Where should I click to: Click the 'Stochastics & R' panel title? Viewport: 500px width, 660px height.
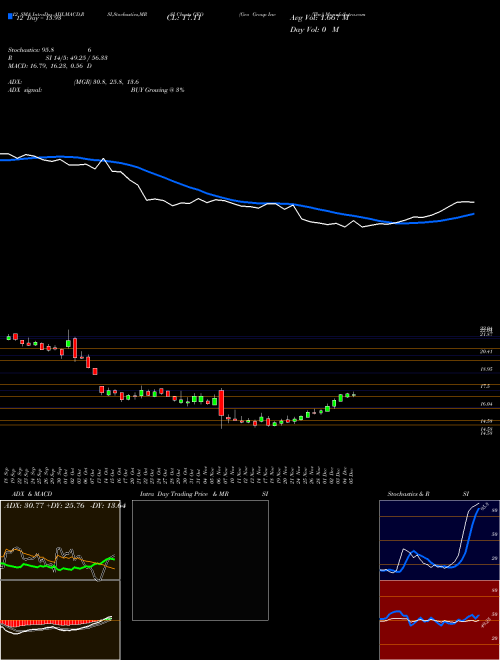(408, 494)
